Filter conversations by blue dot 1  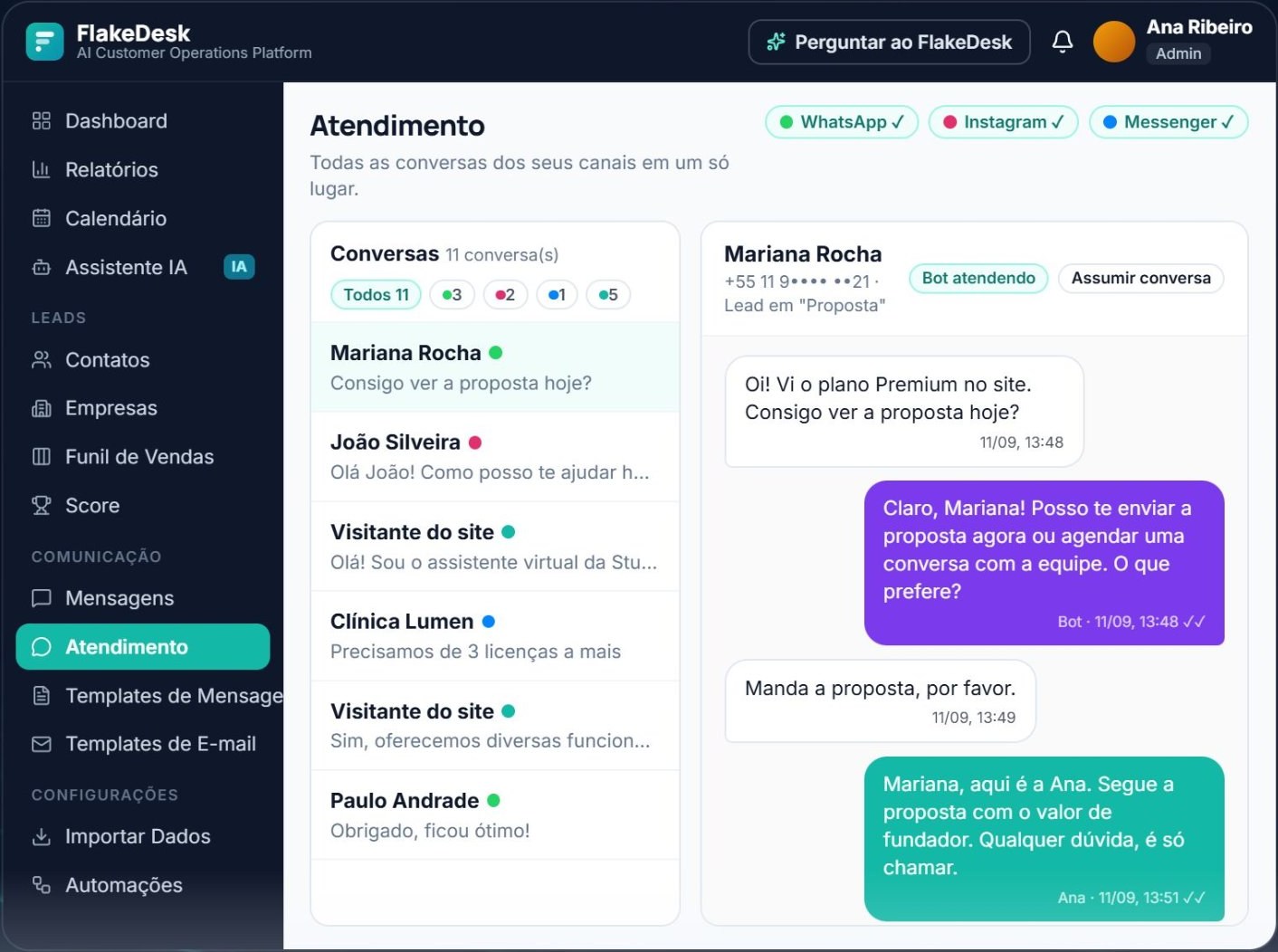click(x=557, y=295)
